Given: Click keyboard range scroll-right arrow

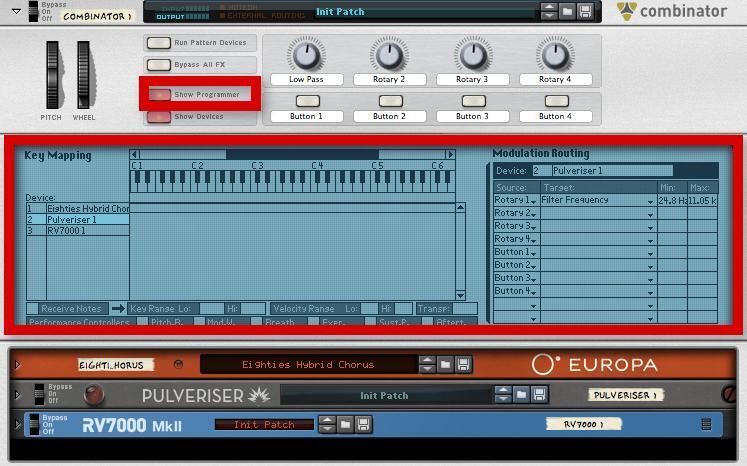Looking at the screenshot, I should pyautogui.click(x=450, y=154).
